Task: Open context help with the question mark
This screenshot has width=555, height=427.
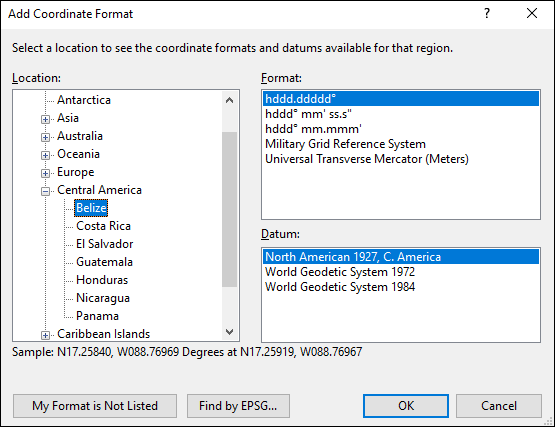Action: [487, 13]
